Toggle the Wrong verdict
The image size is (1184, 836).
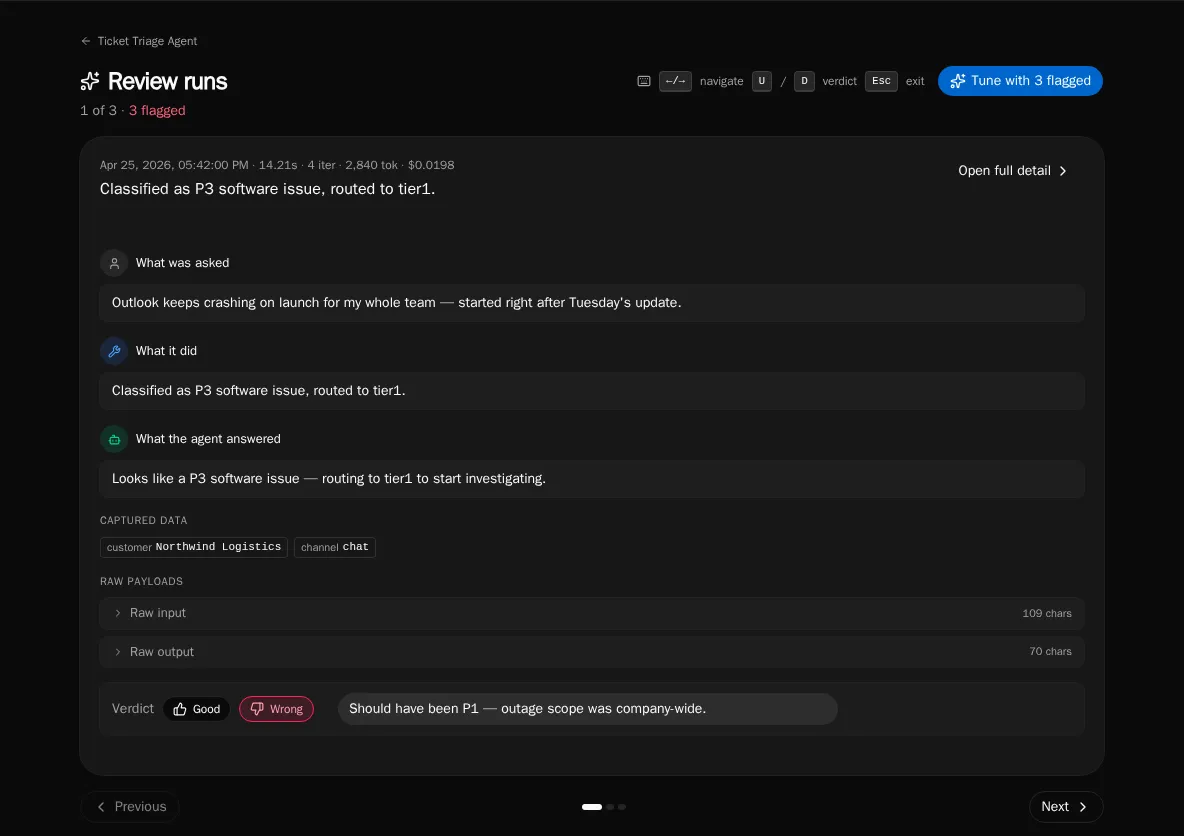tap(276, 708)
